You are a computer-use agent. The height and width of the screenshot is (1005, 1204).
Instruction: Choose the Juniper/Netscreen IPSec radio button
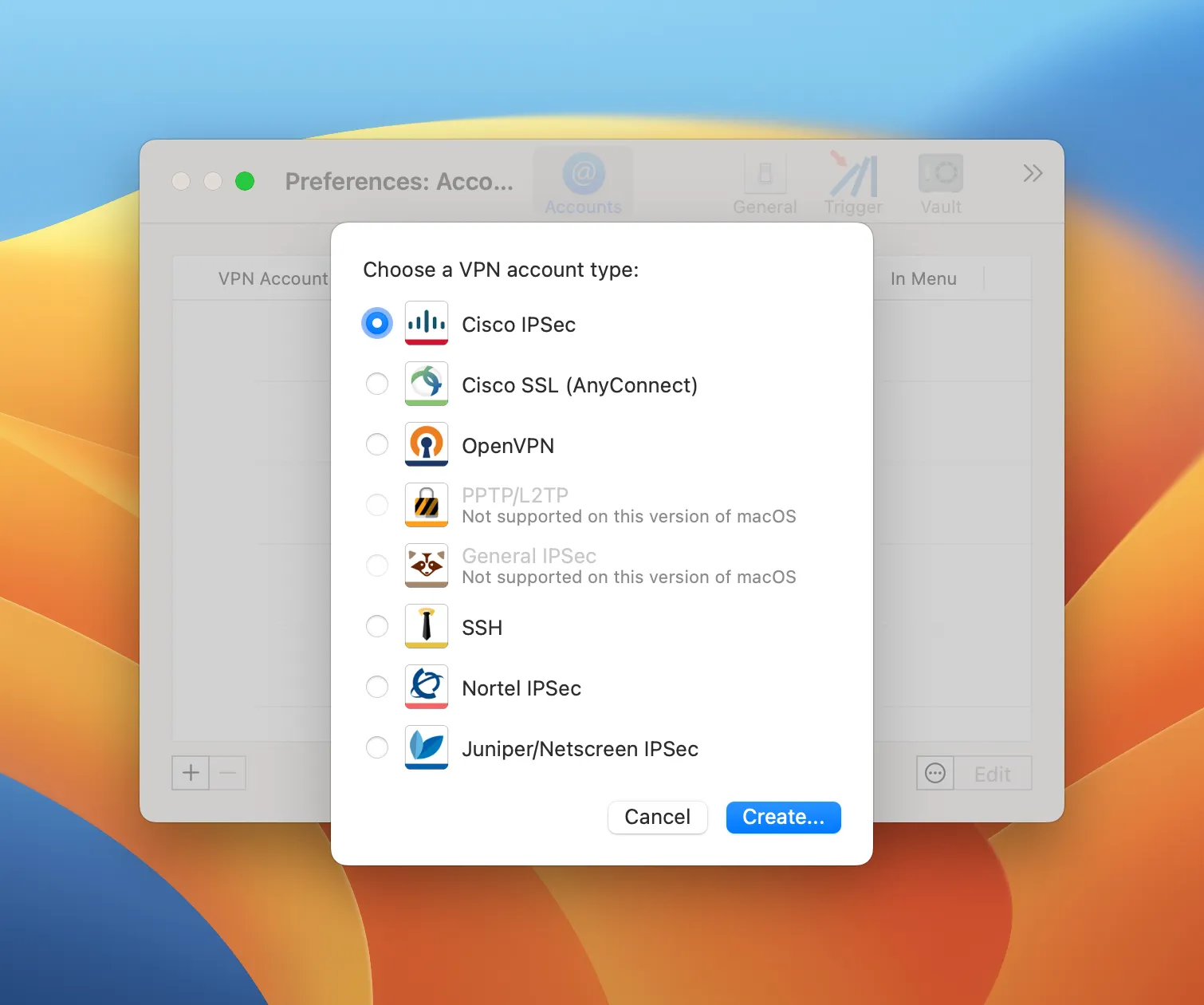377,747
